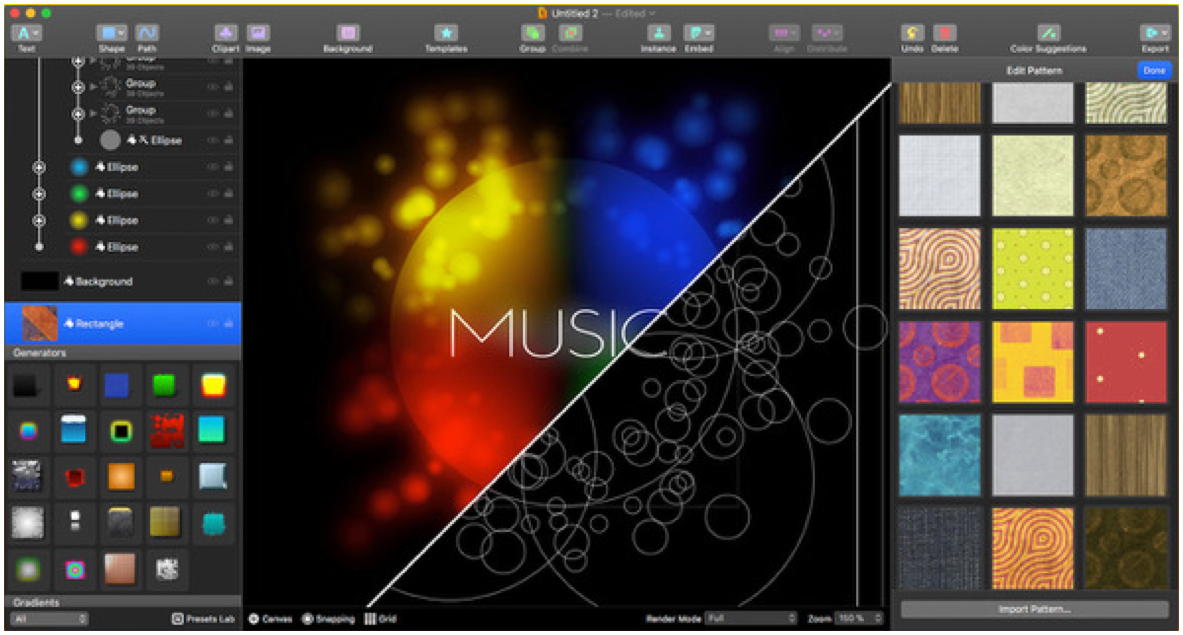The height and width of the screenshot is (635, 1183).
Task: Hide the red Ellipse layer
Action: pos(214,247)
